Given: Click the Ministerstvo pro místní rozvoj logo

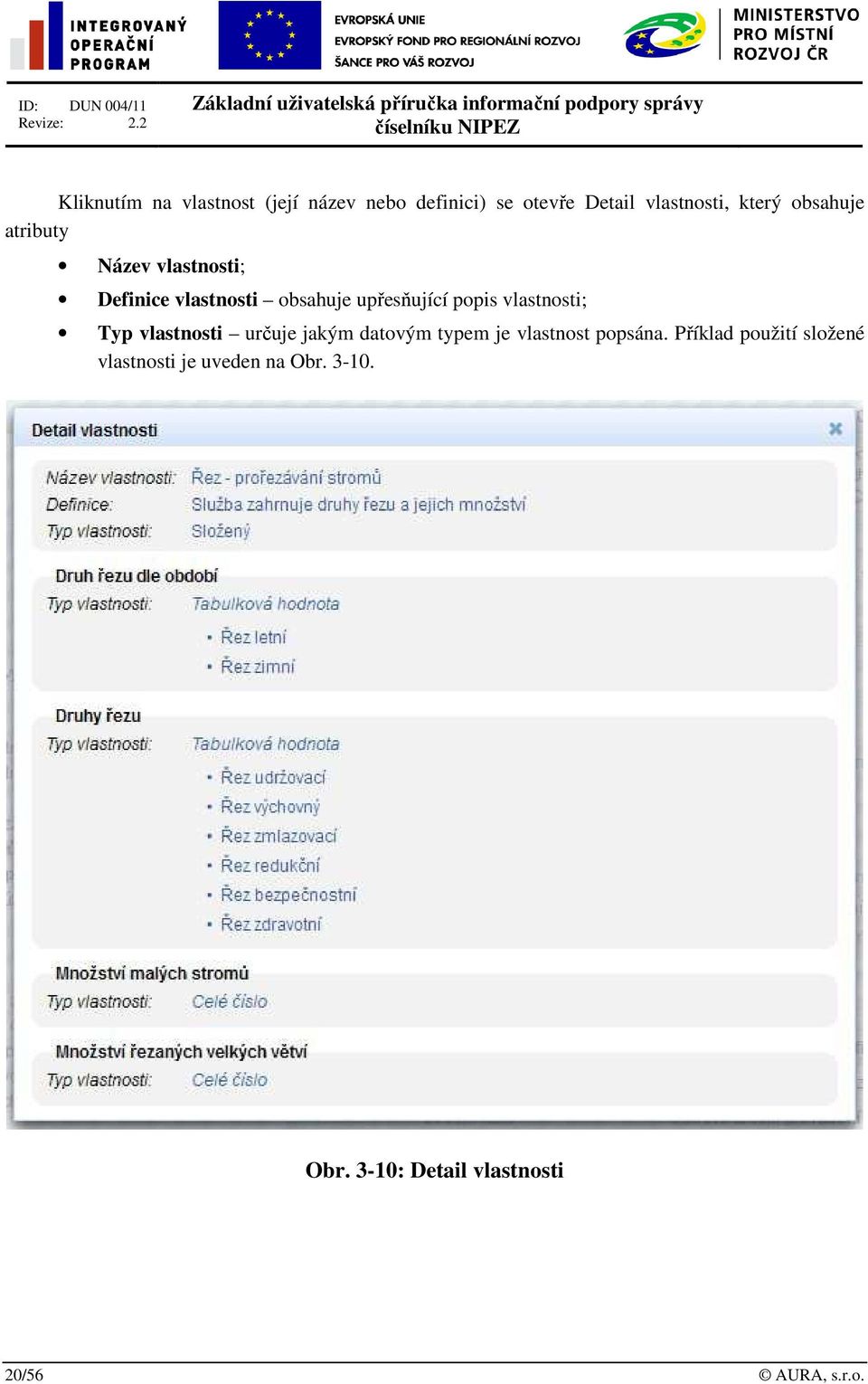Looking at the screenshot, I should [741, 34].
